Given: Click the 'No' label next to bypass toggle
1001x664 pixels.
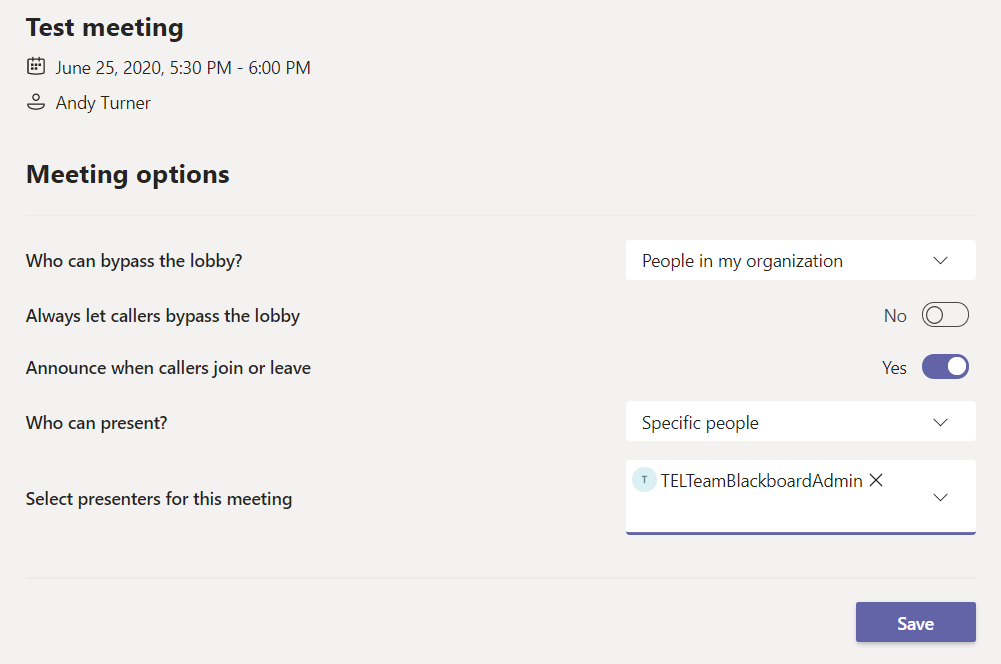Looking at the screenshot, I should [895, 316].
